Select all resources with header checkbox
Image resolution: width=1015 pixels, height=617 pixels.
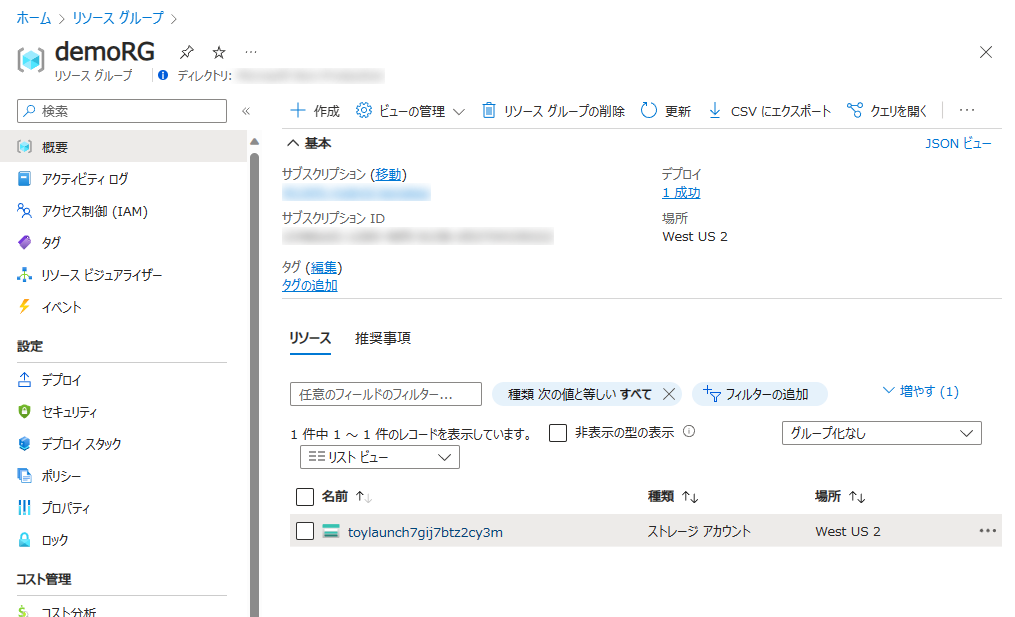305,497
